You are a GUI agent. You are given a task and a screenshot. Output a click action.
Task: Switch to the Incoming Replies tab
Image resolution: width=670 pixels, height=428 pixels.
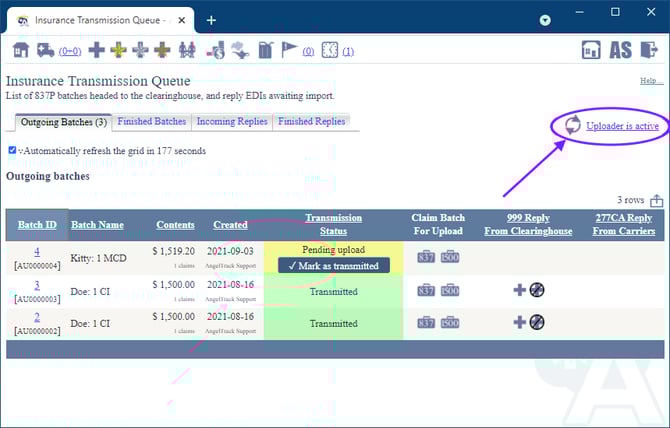click(x=231, y=122)
